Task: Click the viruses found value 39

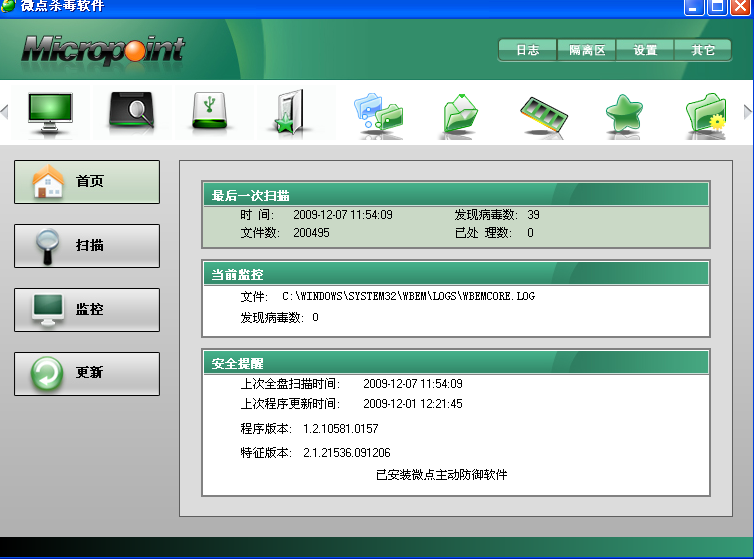Action: 533,215
